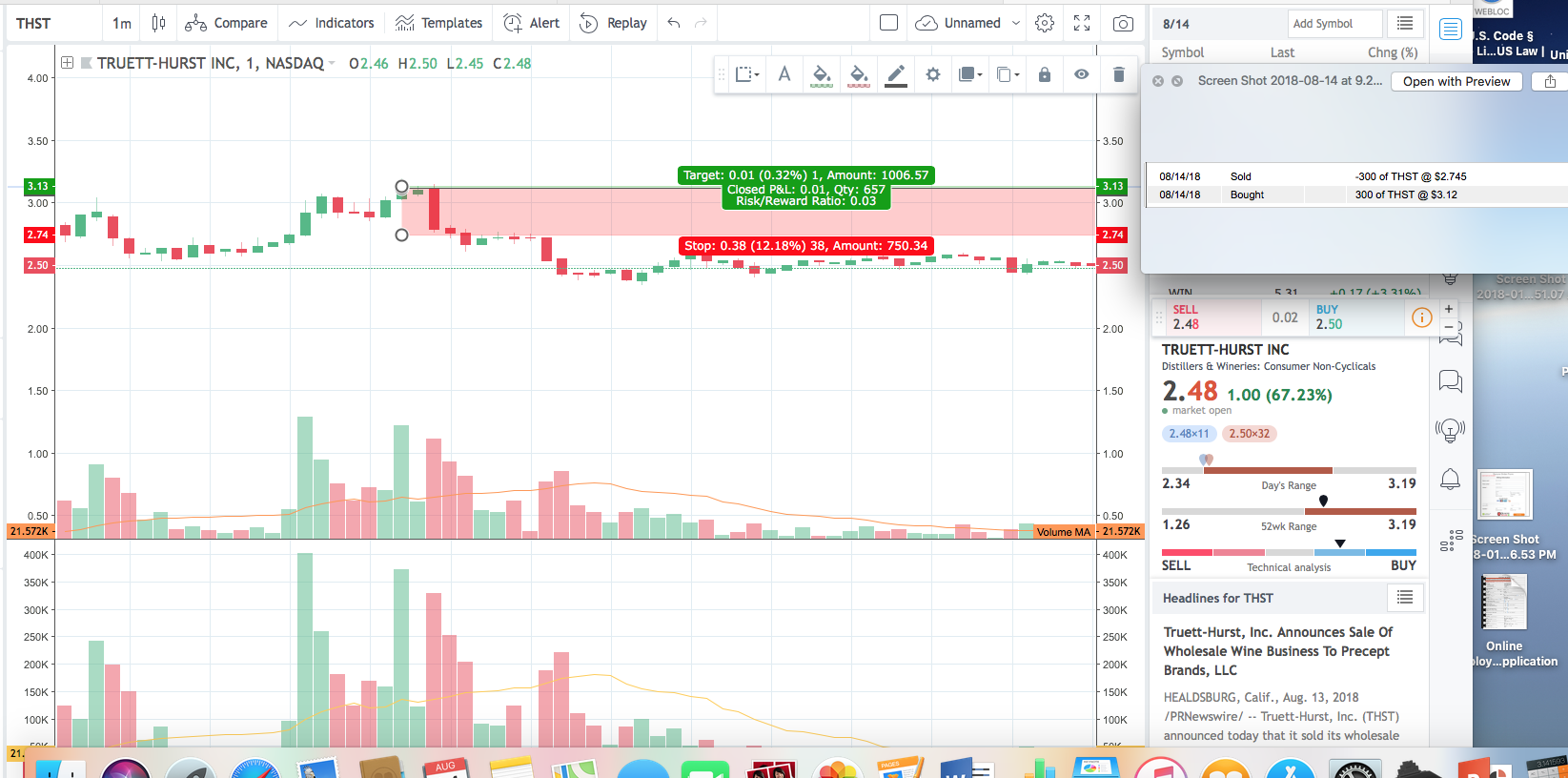Image resolution: width=1568 pixels, height=778 pixels.
Task: Change the stop area red fill color
Action: (859, 74)
